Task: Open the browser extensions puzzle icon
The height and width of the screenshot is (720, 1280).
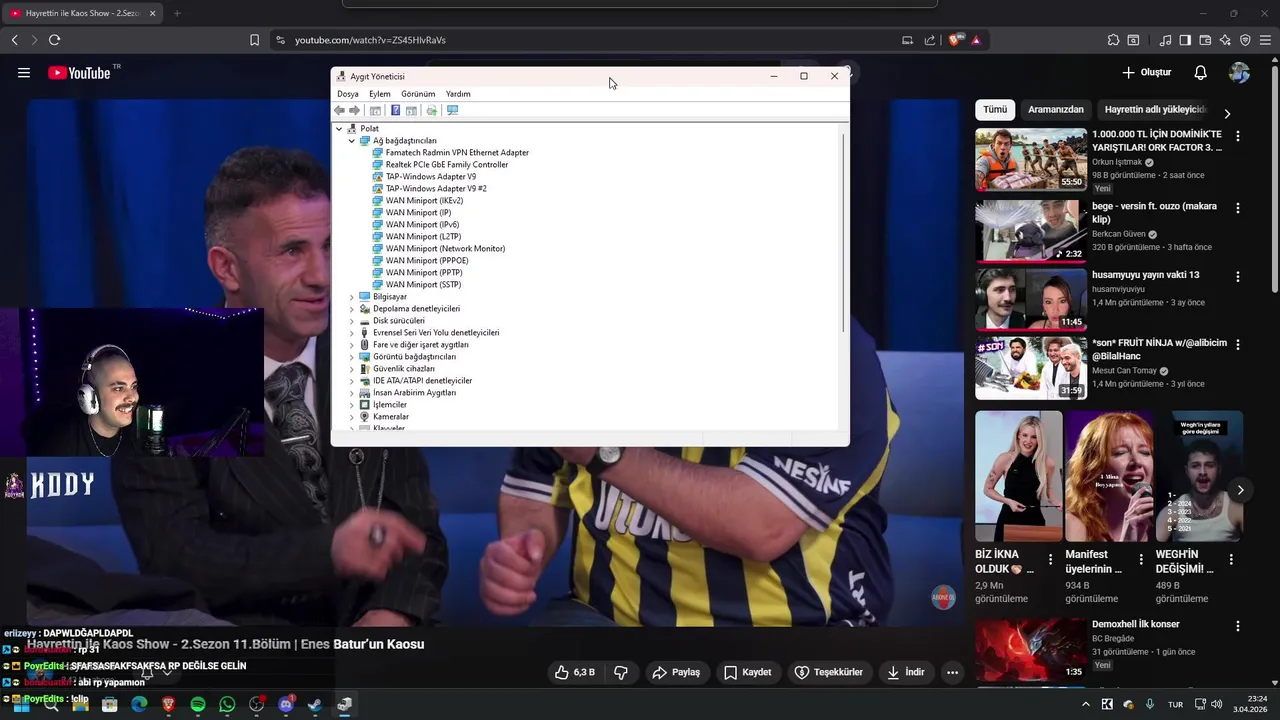Action: pyautogui.click(x=1113, y=40)
